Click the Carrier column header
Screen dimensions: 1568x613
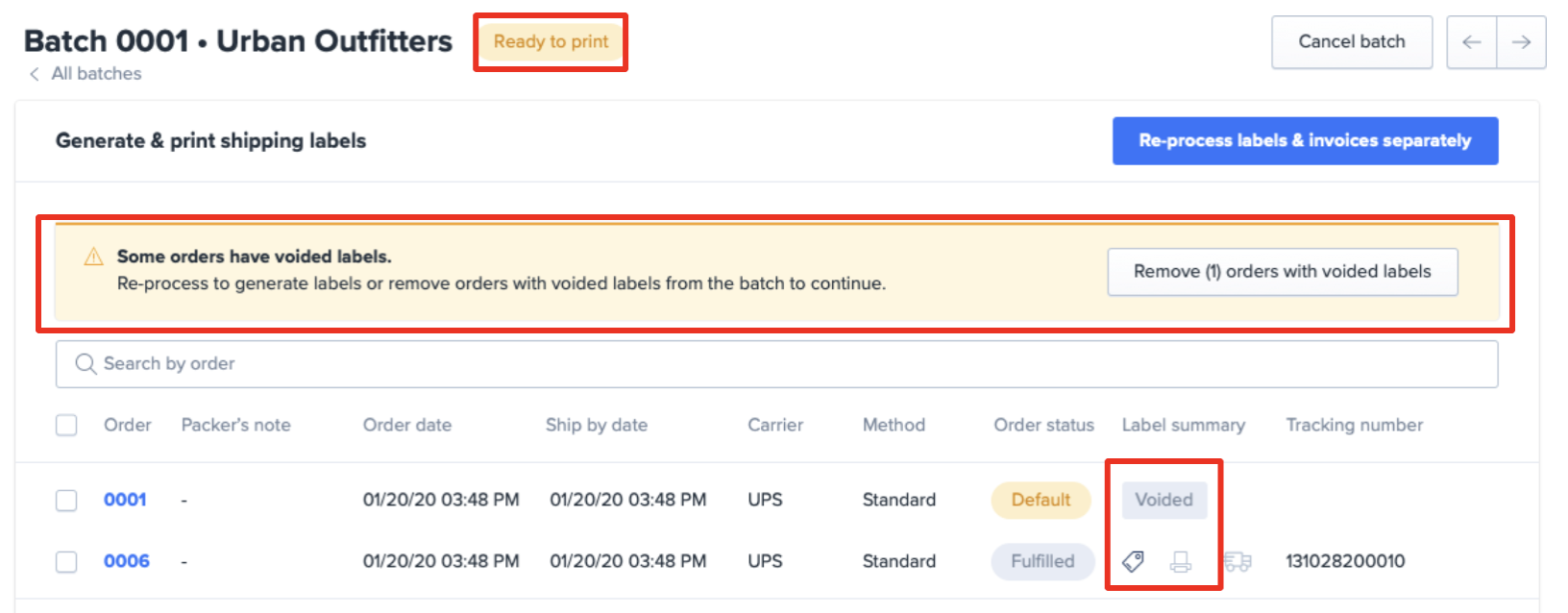(x=775, y=425)
